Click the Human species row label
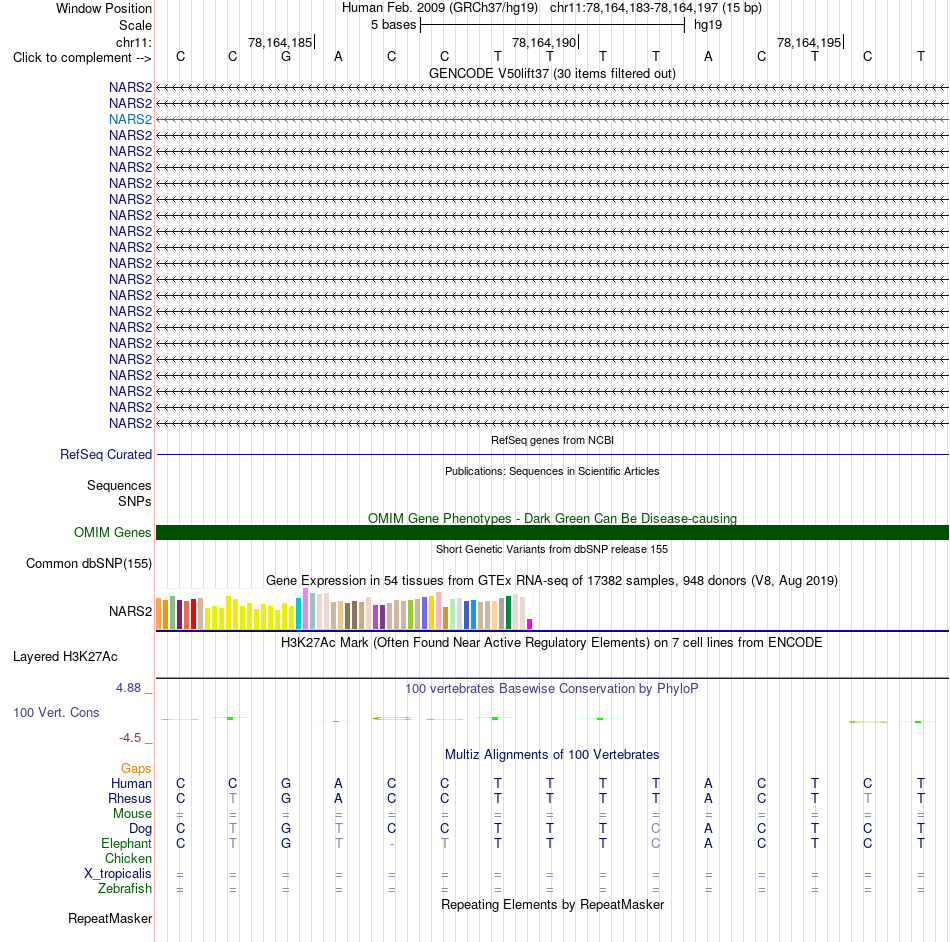This screenshot has height=942, width=950. click(x=131, y=783)
